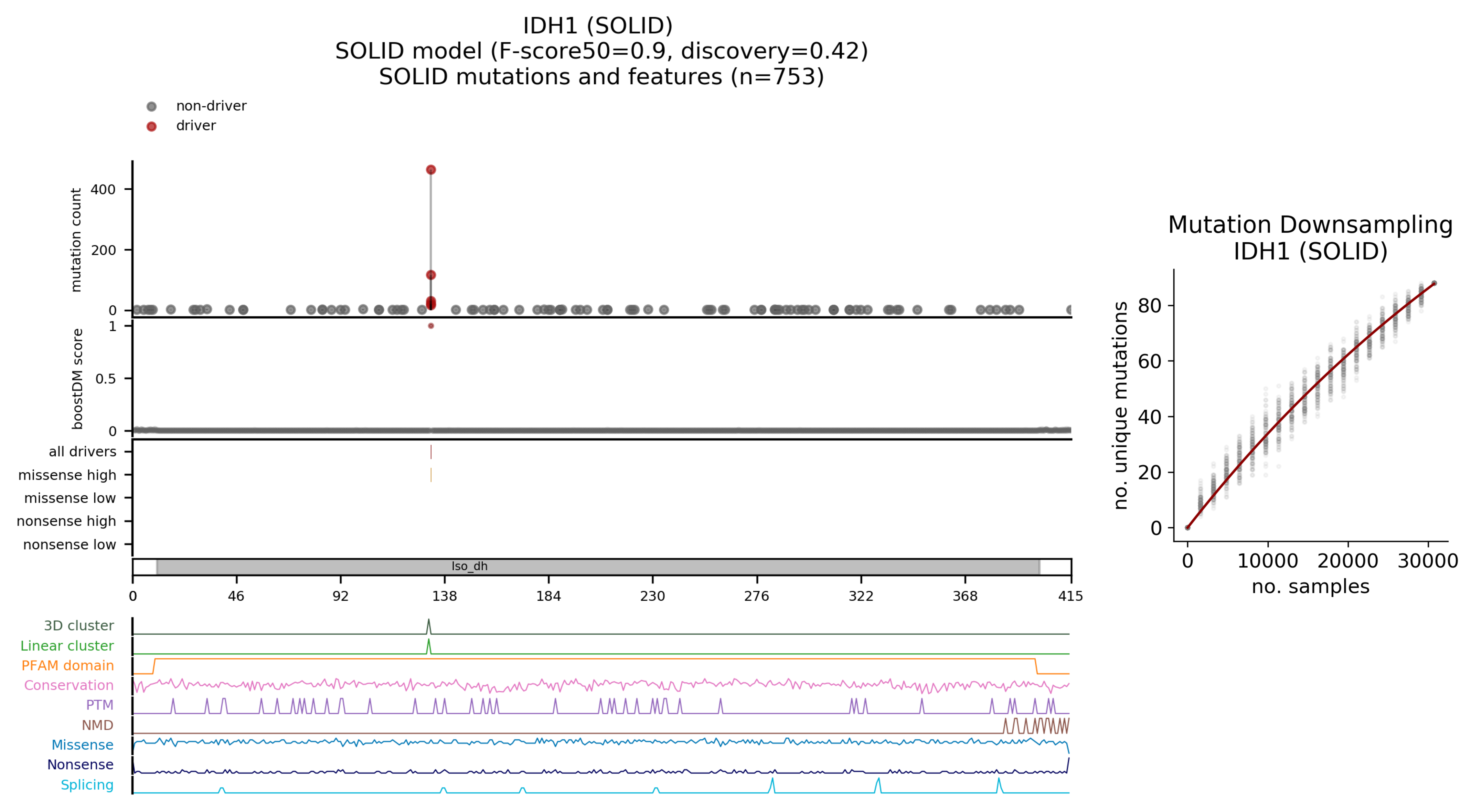
Task: Click the x-axis tick label 138
Action: point(444,596)
